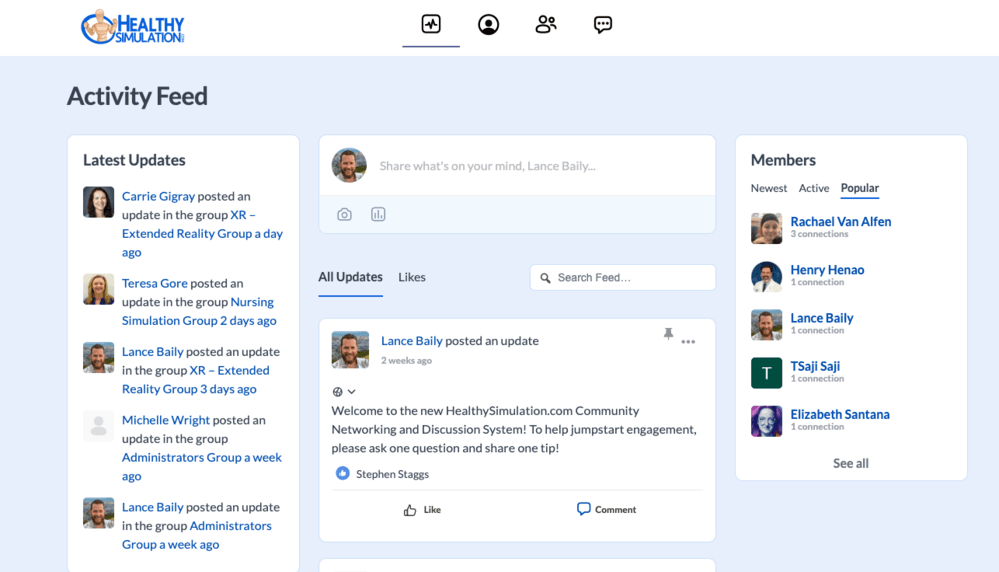
Task: Select Active members tab
Action: [x=814, y=188]
